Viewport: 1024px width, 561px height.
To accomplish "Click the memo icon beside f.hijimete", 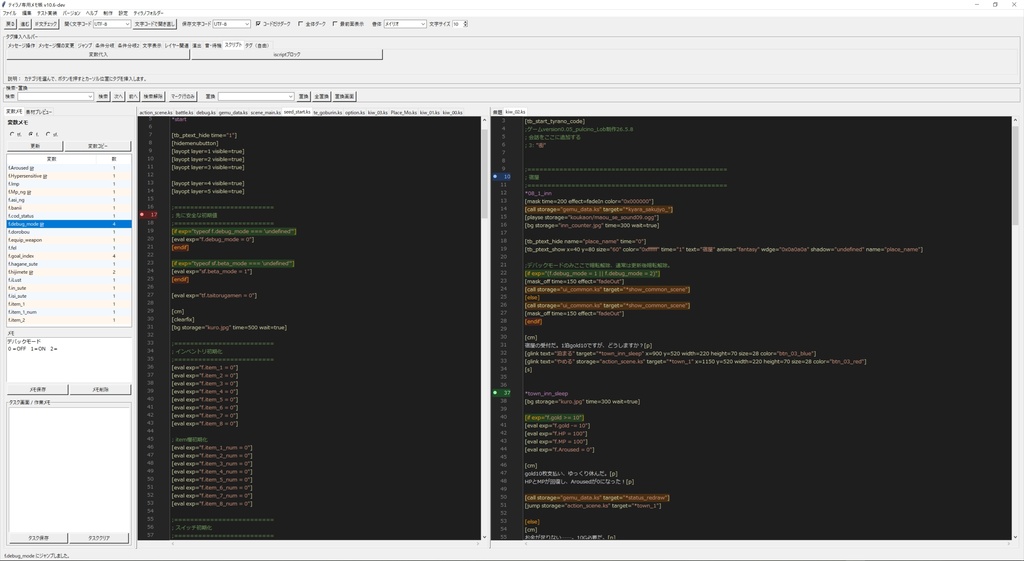I will click(31, 272).
